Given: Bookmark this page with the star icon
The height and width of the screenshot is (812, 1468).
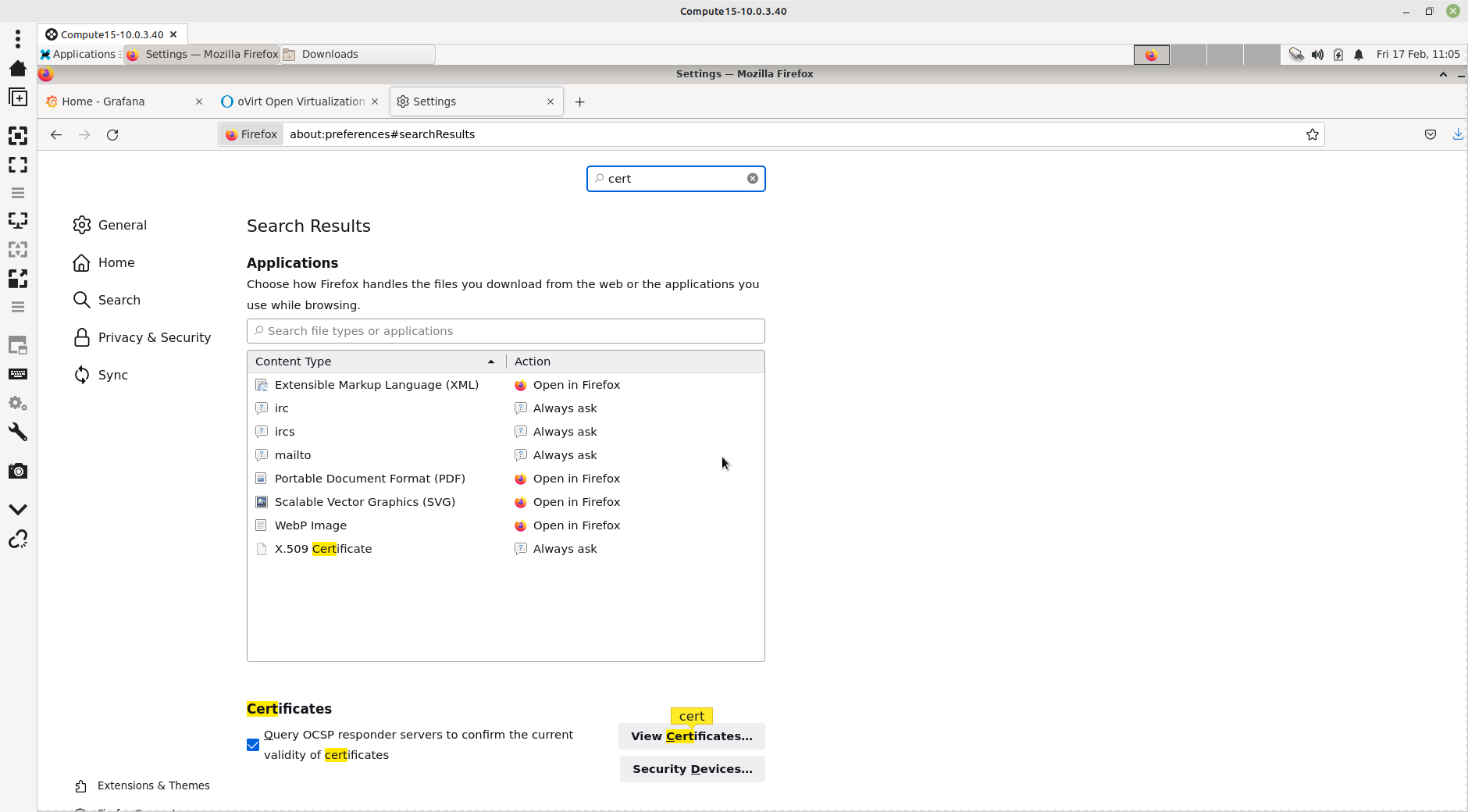Looking at the screenshot, I should coord(1312,135).
